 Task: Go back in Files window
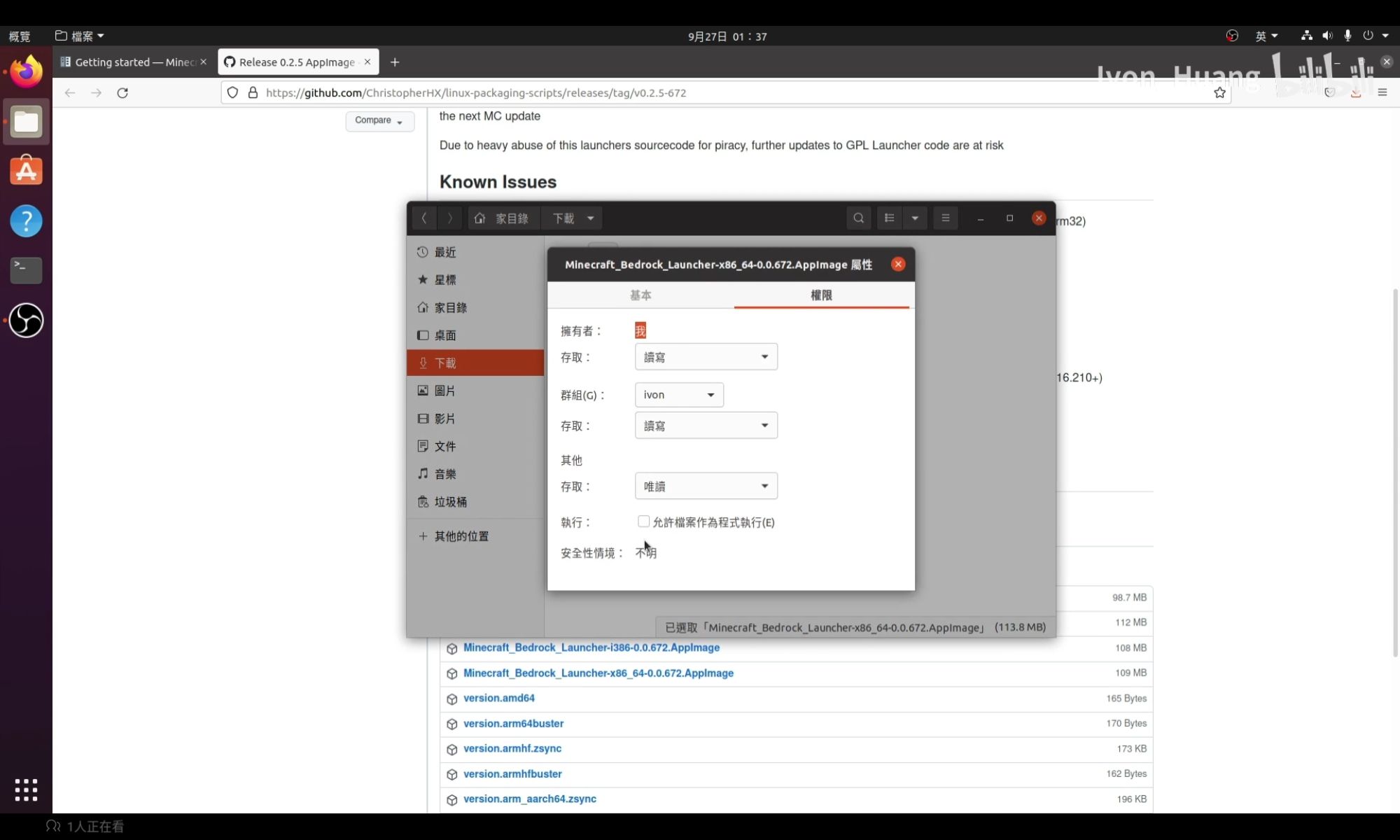[x=424, y=218]
